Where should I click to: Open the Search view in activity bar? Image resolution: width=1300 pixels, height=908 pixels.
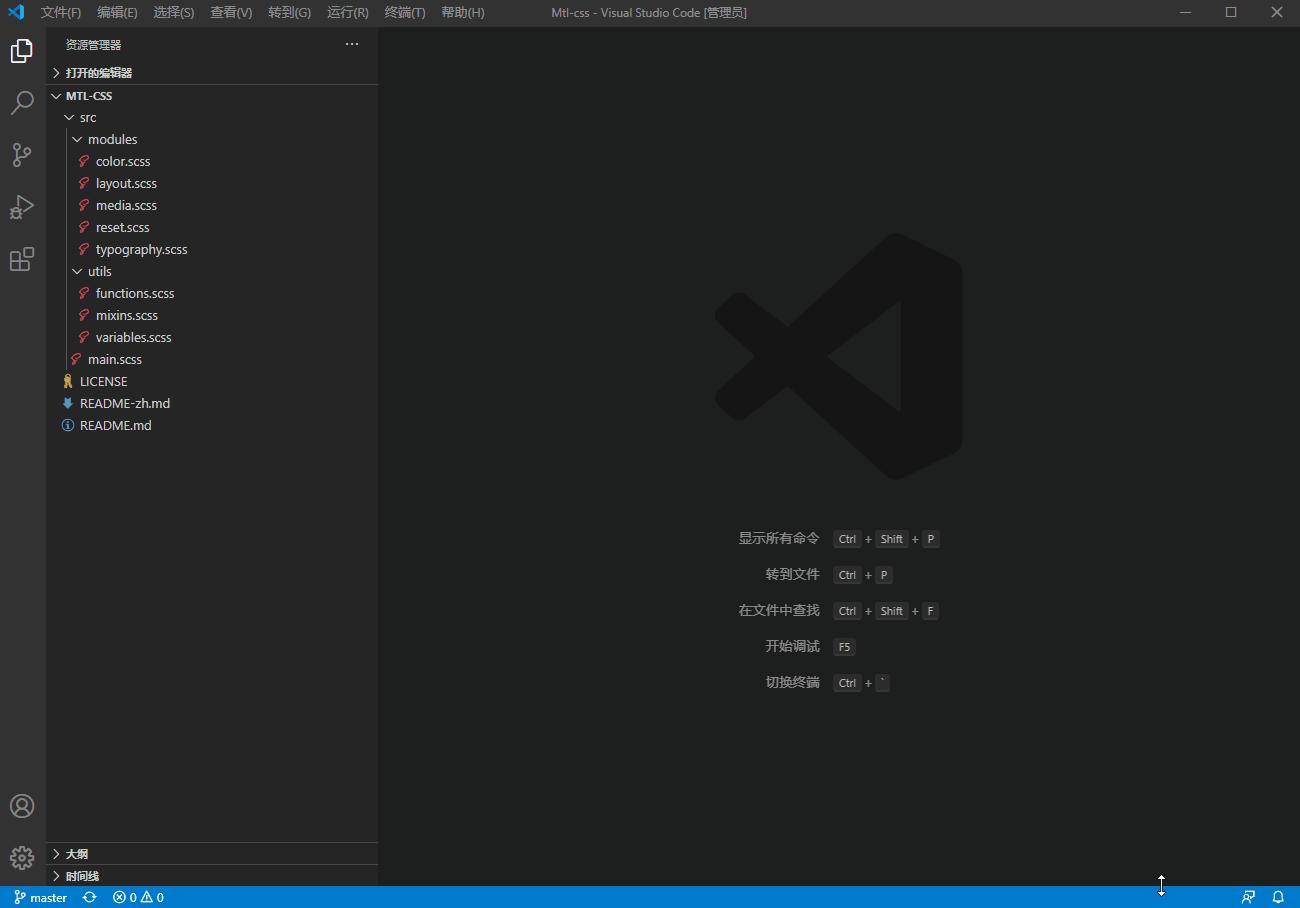tap(22, 103)
